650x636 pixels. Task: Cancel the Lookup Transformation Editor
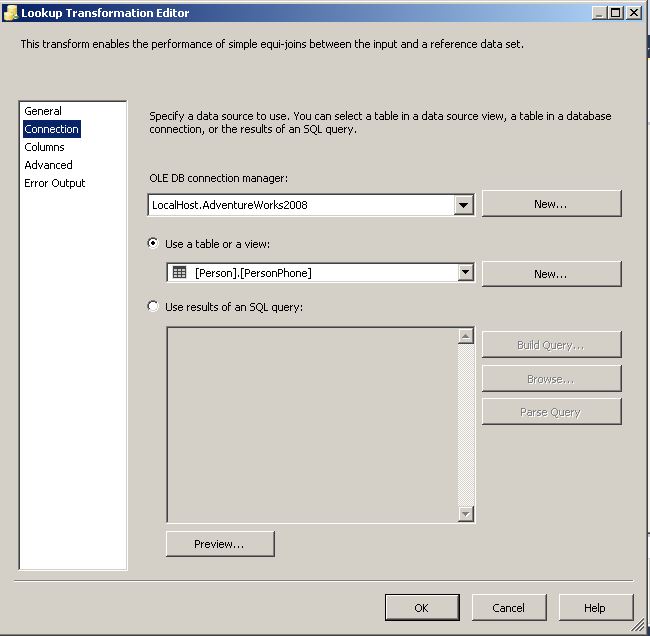coord(509,607)
